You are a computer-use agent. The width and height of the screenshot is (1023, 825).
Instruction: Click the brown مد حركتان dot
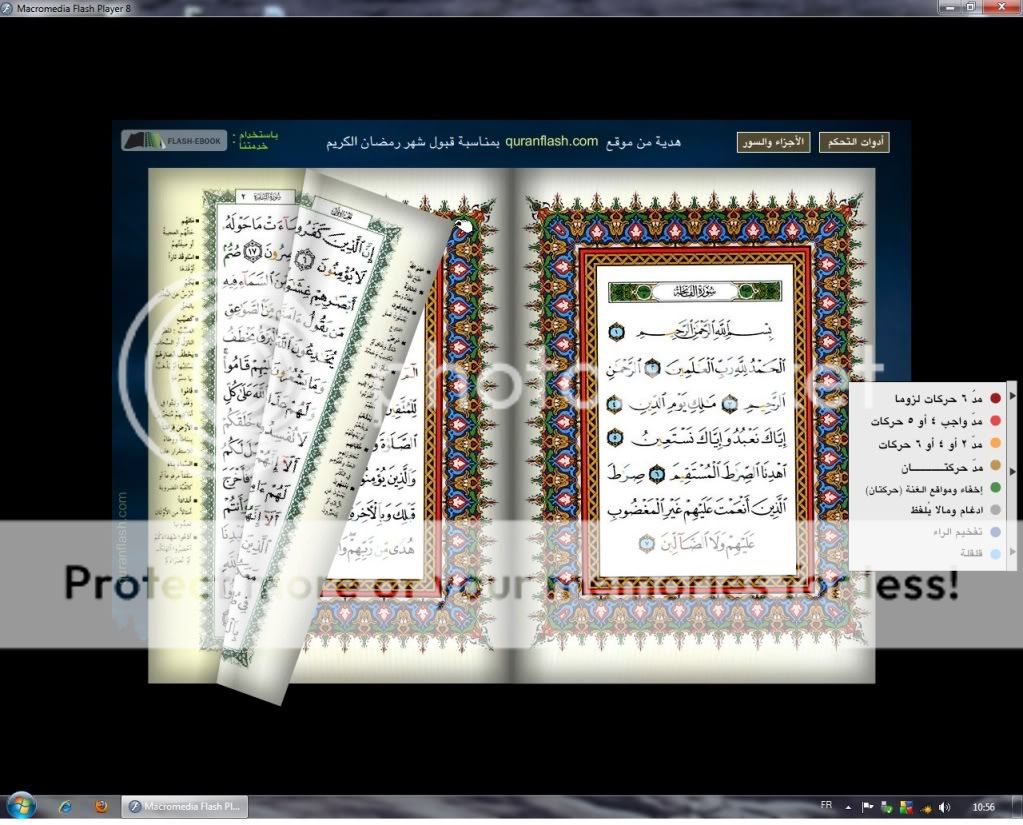996,466
